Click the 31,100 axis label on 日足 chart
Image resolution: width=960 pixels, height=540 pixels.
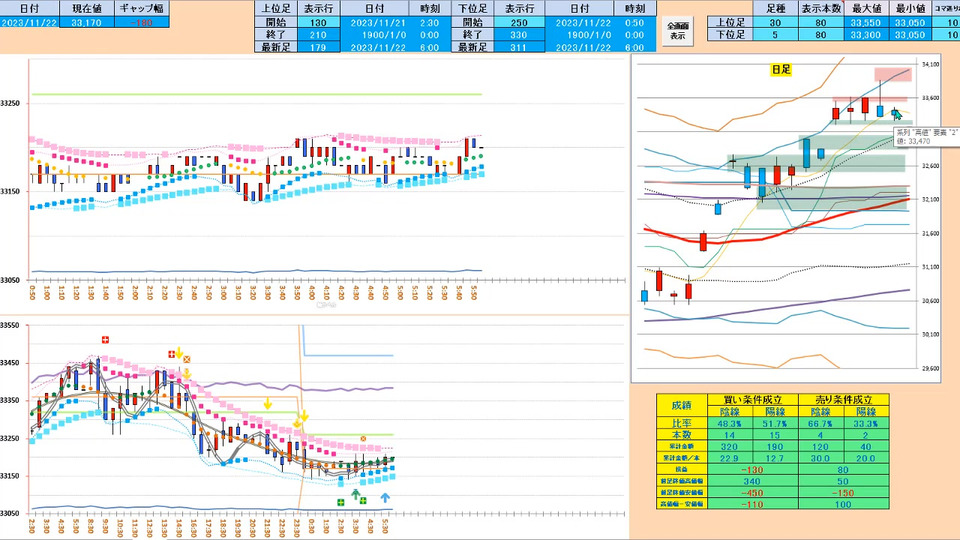click(x=930, y=267)
